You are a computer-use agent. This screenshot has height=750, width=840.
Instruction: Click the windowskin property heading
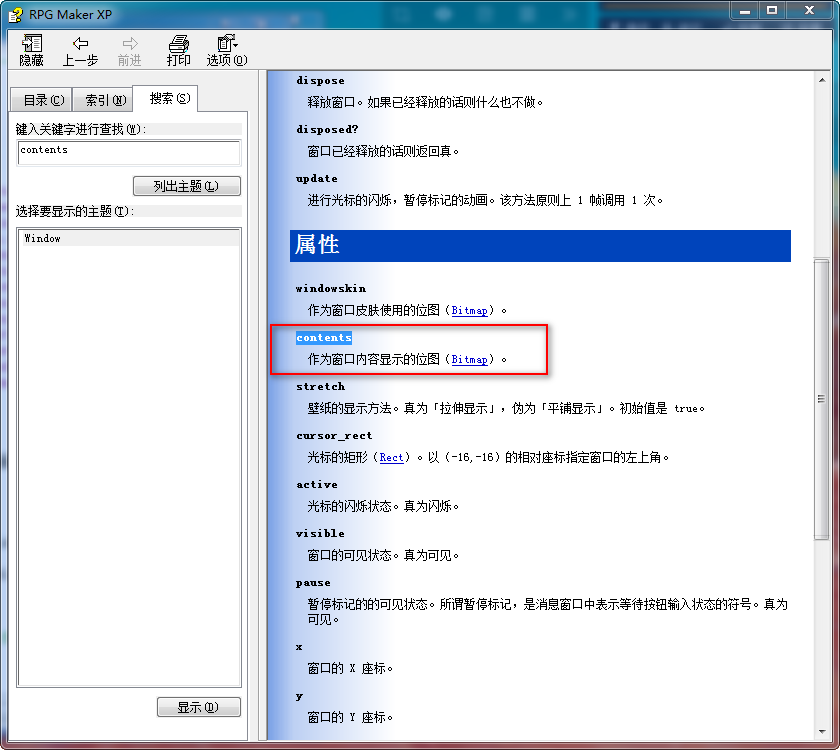point(331,288)
